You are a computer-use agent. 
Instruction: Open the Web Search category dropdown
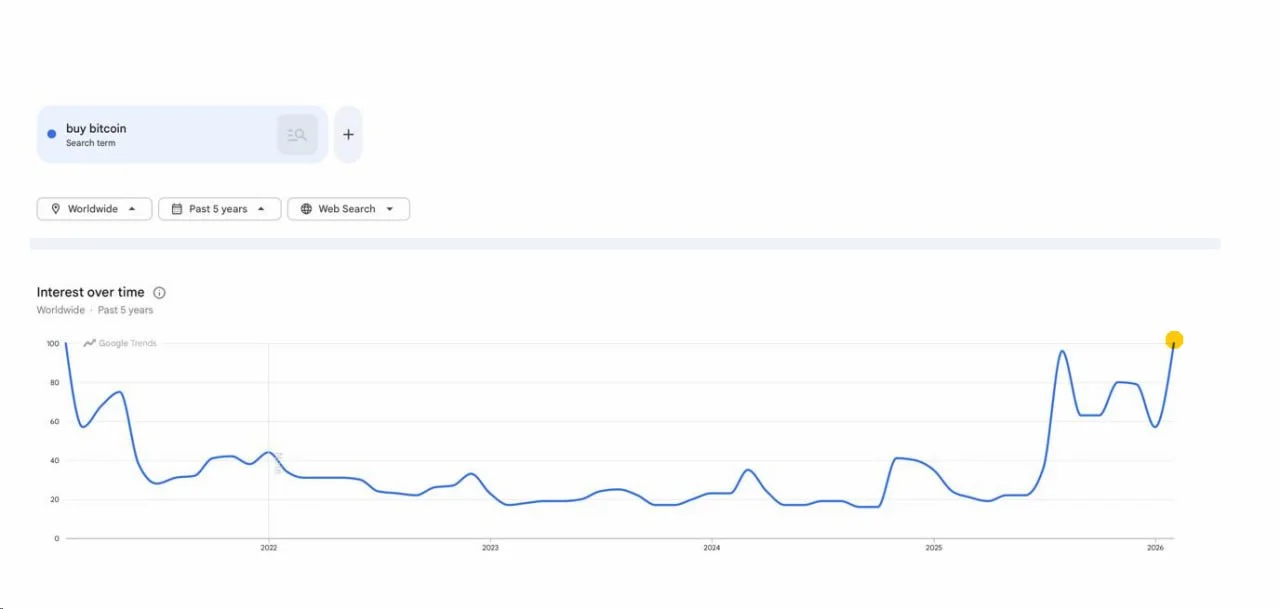[x=348, y=209]
